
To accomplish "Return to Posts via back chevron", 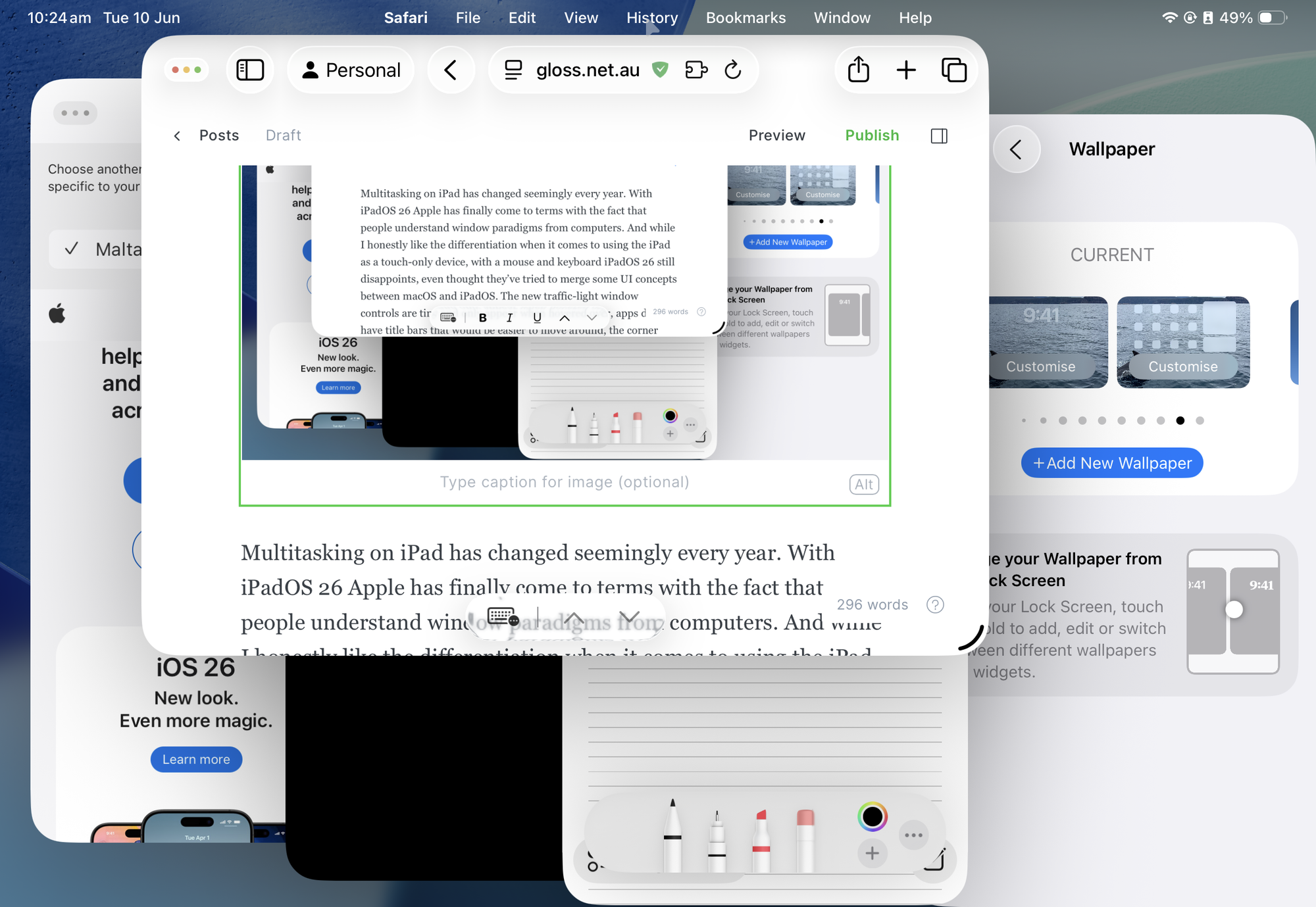I will (x=177, y=135).
